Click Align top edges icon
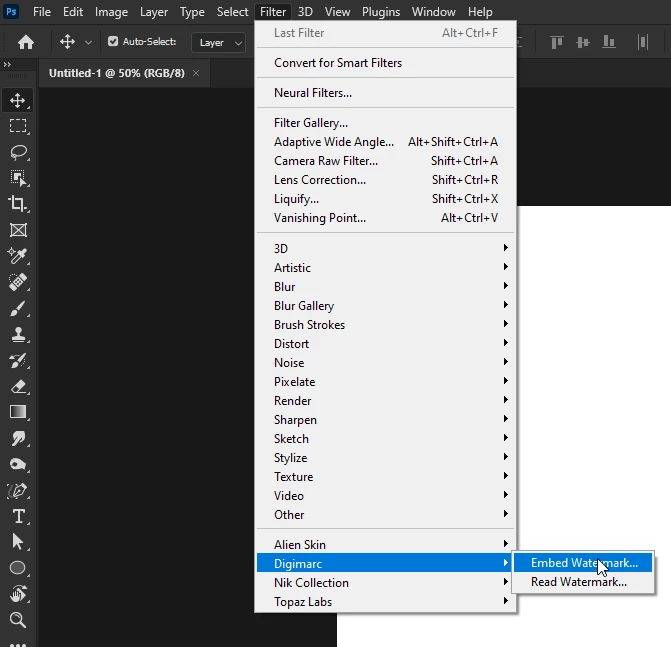The image size is (671, 647). tap(556, 42)
